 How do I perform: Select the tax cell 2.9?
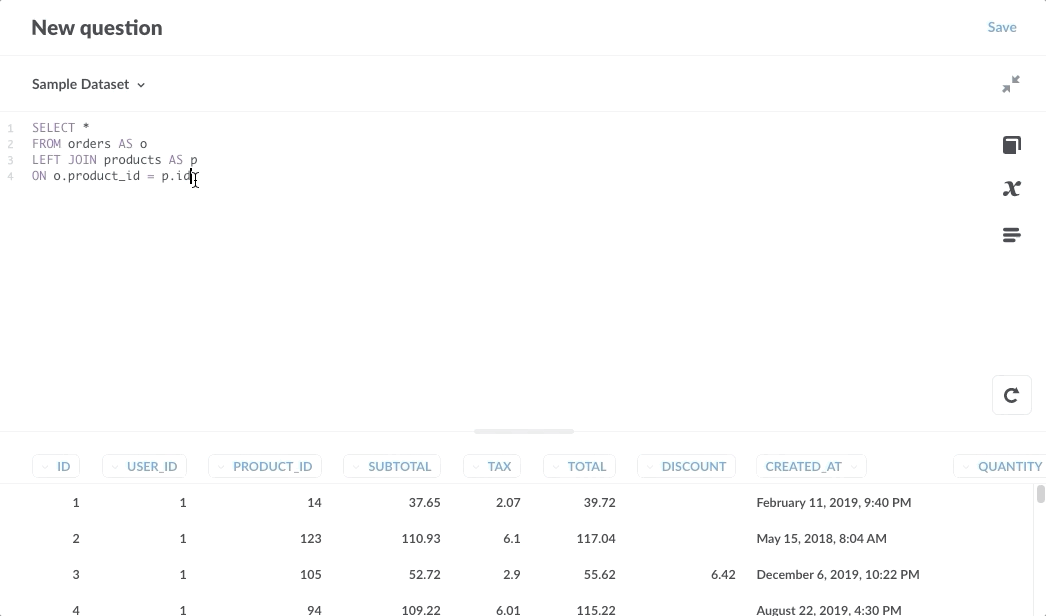tap(512, 575)
